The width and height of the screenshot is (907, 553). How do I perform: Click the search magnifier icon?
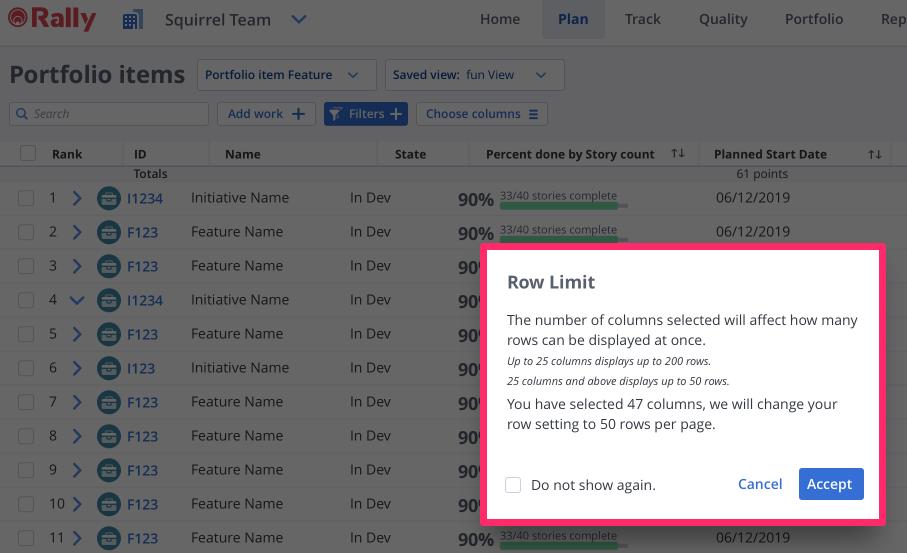point(22,114)
